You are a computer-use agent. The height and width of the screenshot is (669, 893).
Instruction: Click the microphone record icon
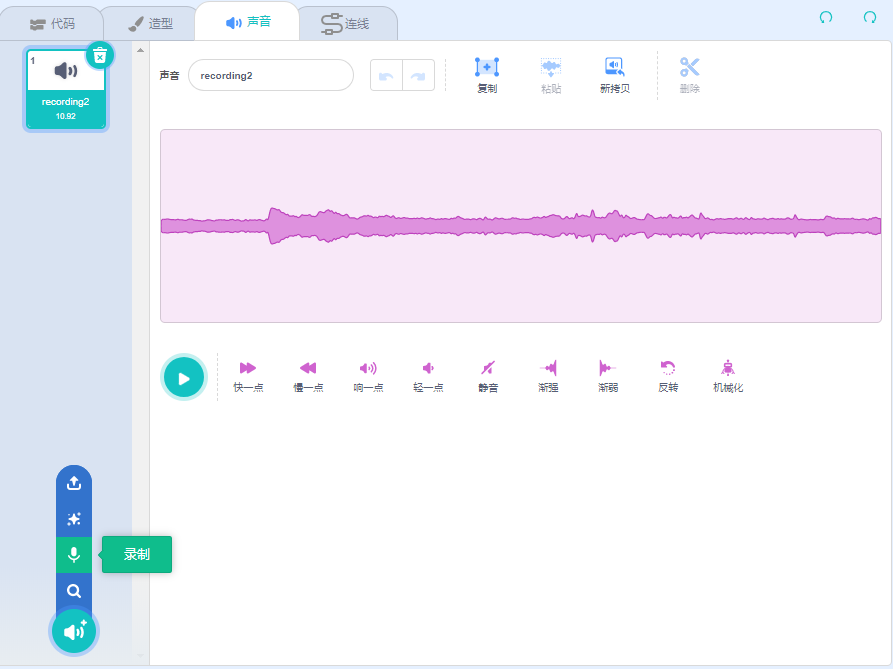coord(74,555)
